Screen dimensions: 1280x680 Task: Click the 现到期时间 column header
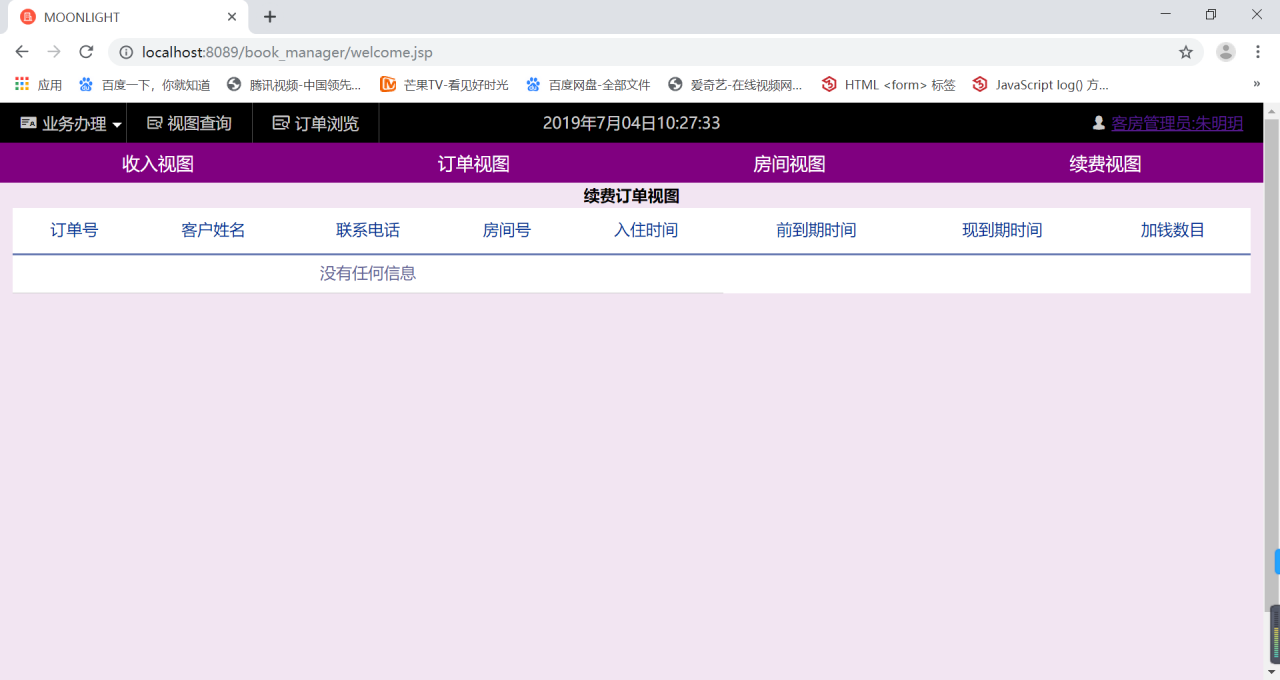point(1002,230)
